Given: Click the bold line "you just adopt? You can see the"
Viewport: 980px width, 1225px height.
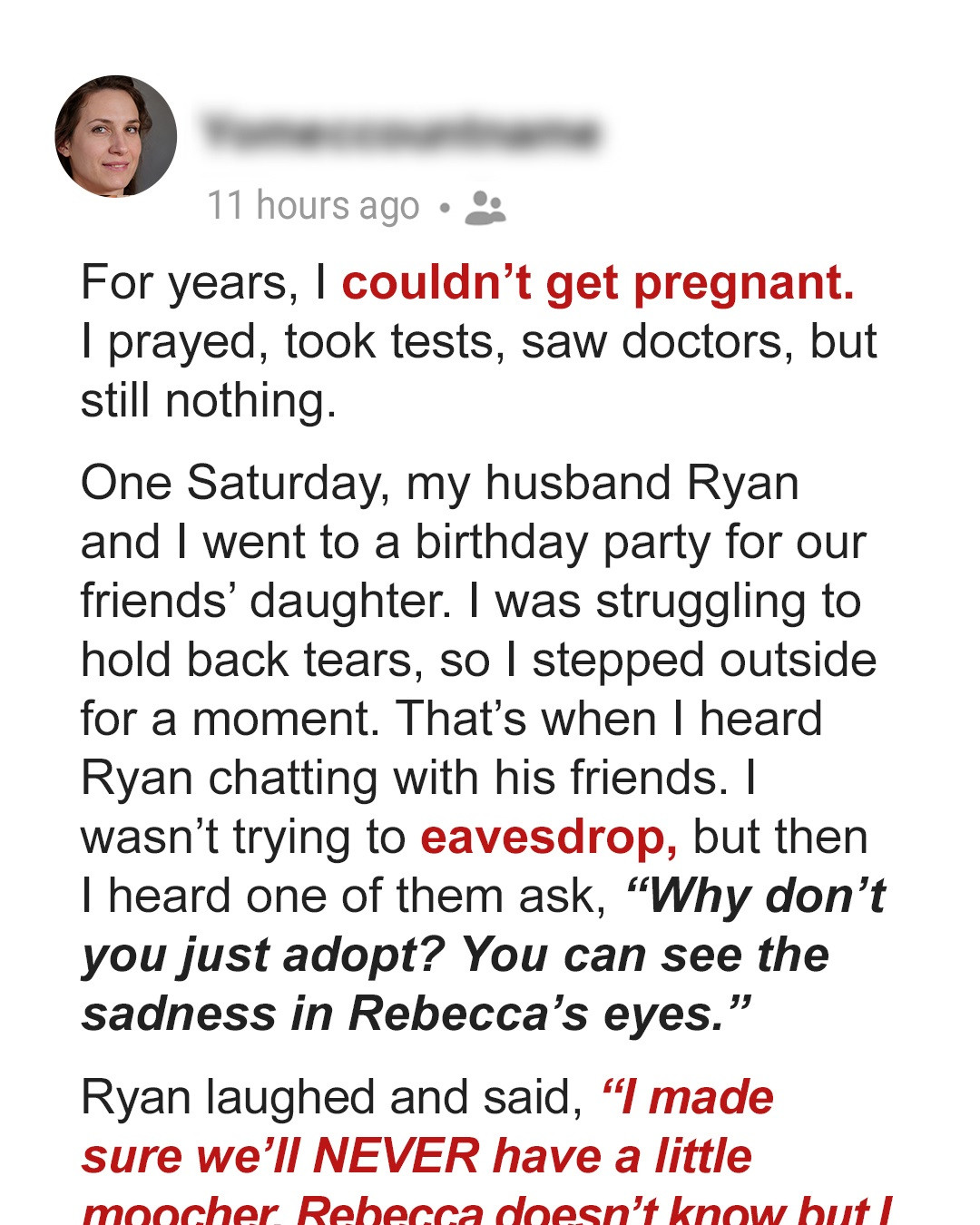Looking at the screenshot, I should point(456,955).
